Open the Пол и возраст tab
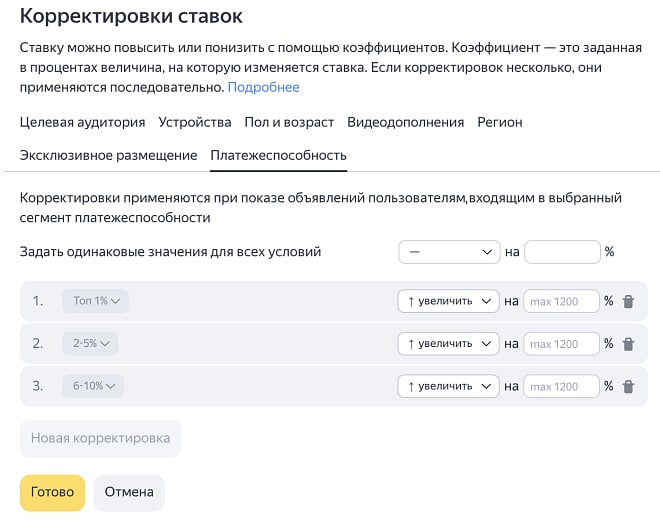 tap(289, 122)
